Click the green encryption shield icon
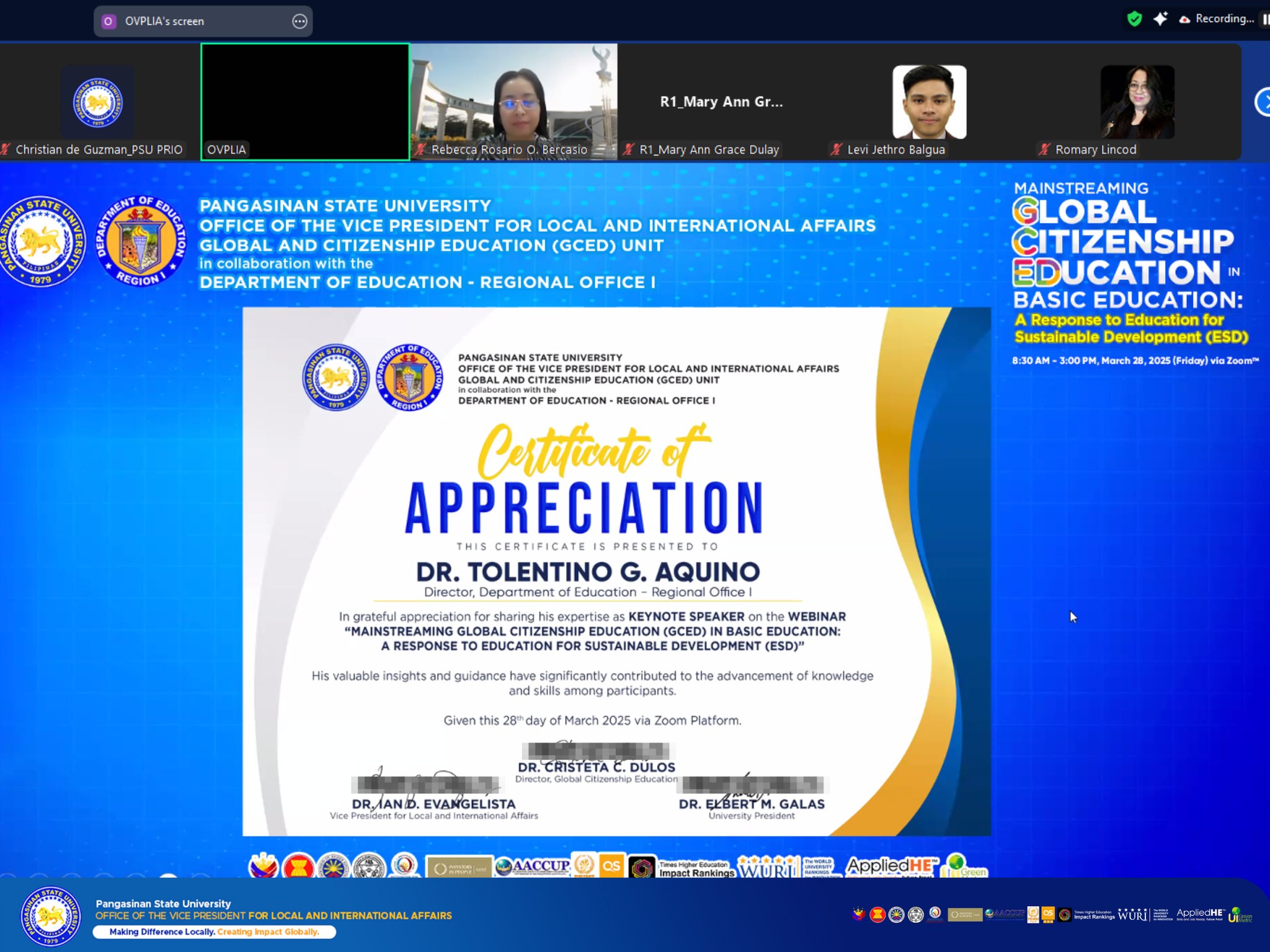This screenshot has height=952, width=1270. (1134, 19)
